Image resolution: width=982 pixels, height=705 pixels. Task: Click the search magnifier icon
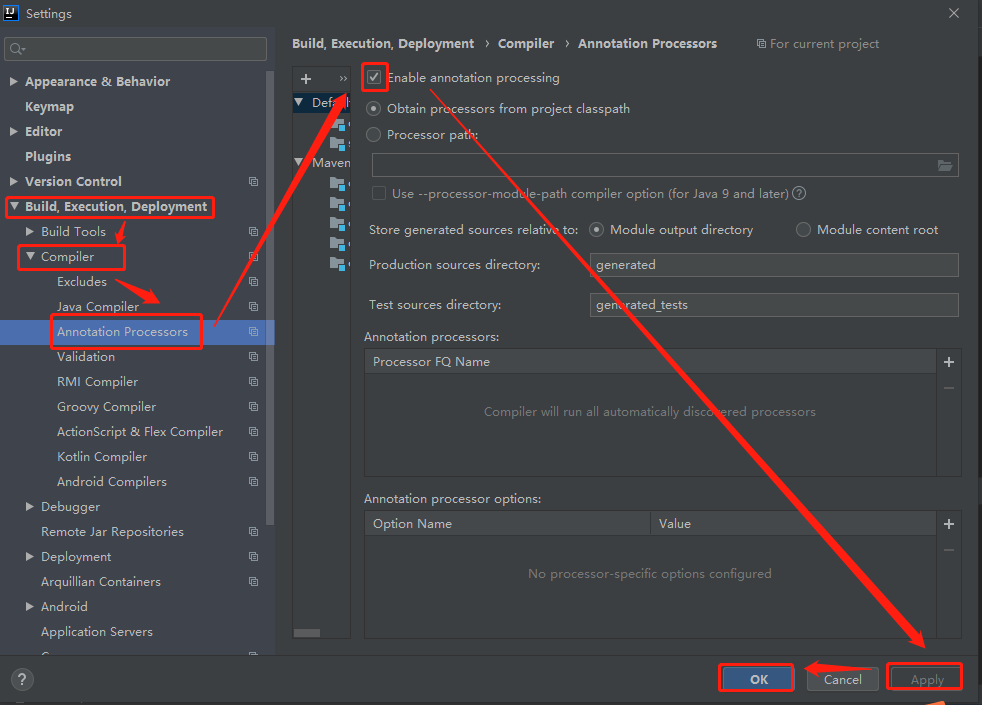point(17,49)
